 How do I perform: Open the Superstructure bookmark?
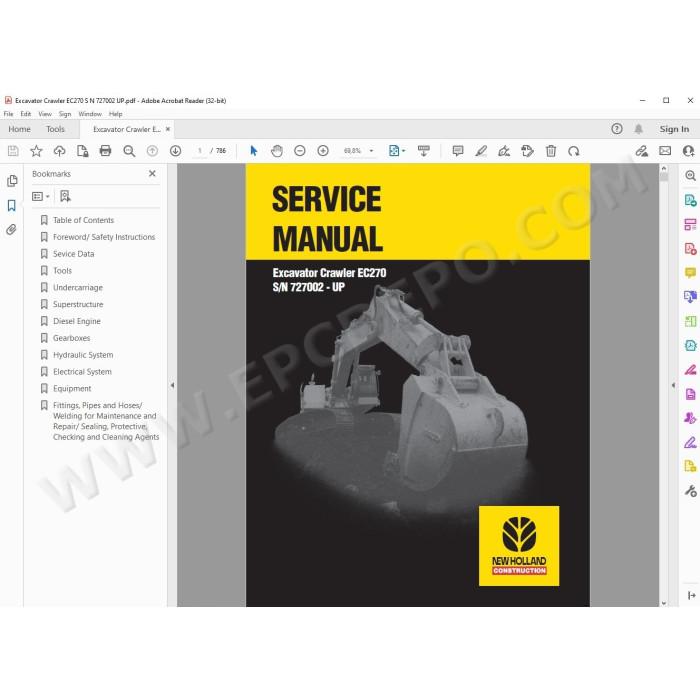(x=78, y=304)
